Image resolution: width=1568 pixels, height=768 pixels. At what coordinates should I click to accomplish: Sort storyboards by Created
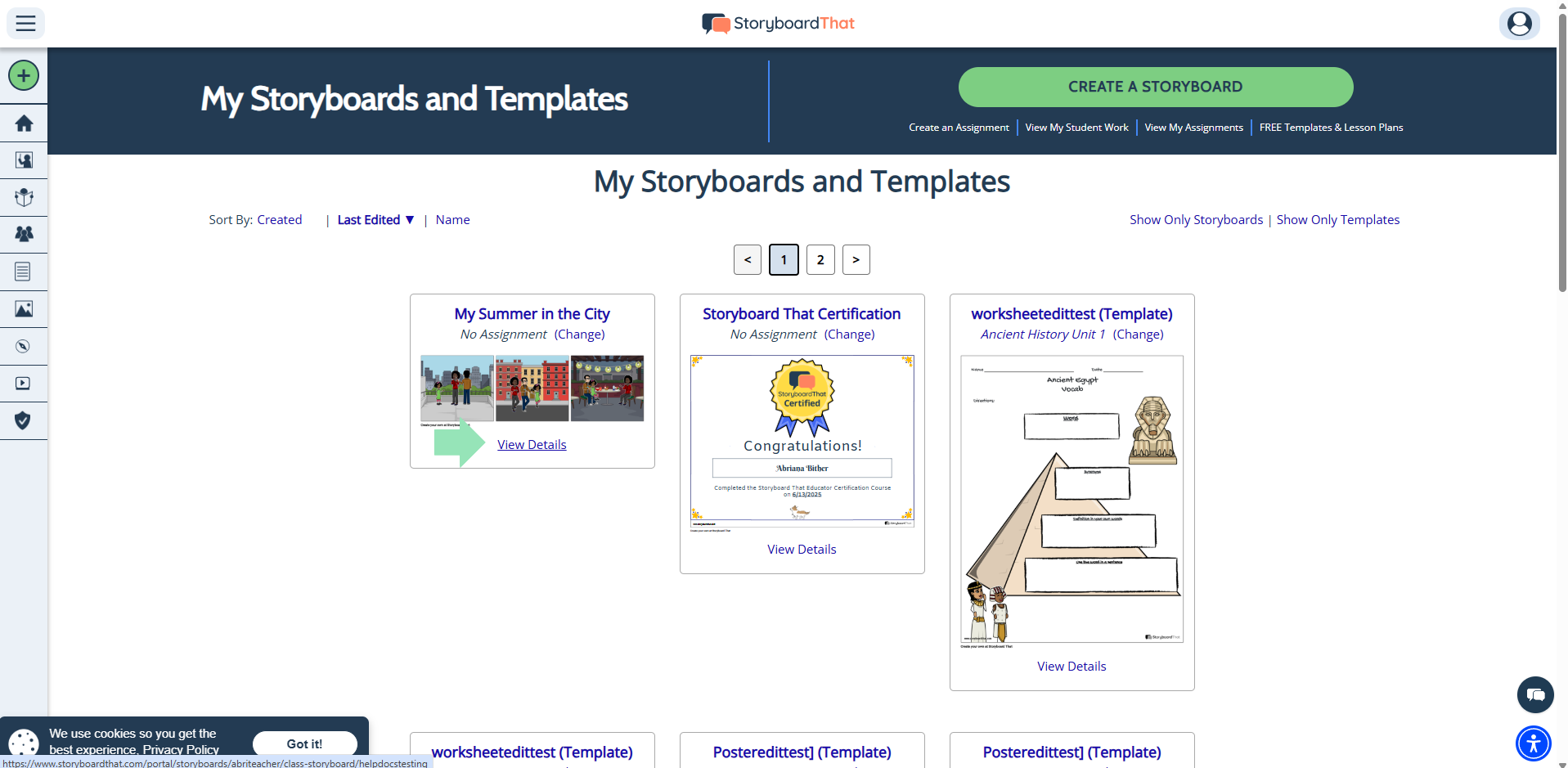click(x=280, y=220)
